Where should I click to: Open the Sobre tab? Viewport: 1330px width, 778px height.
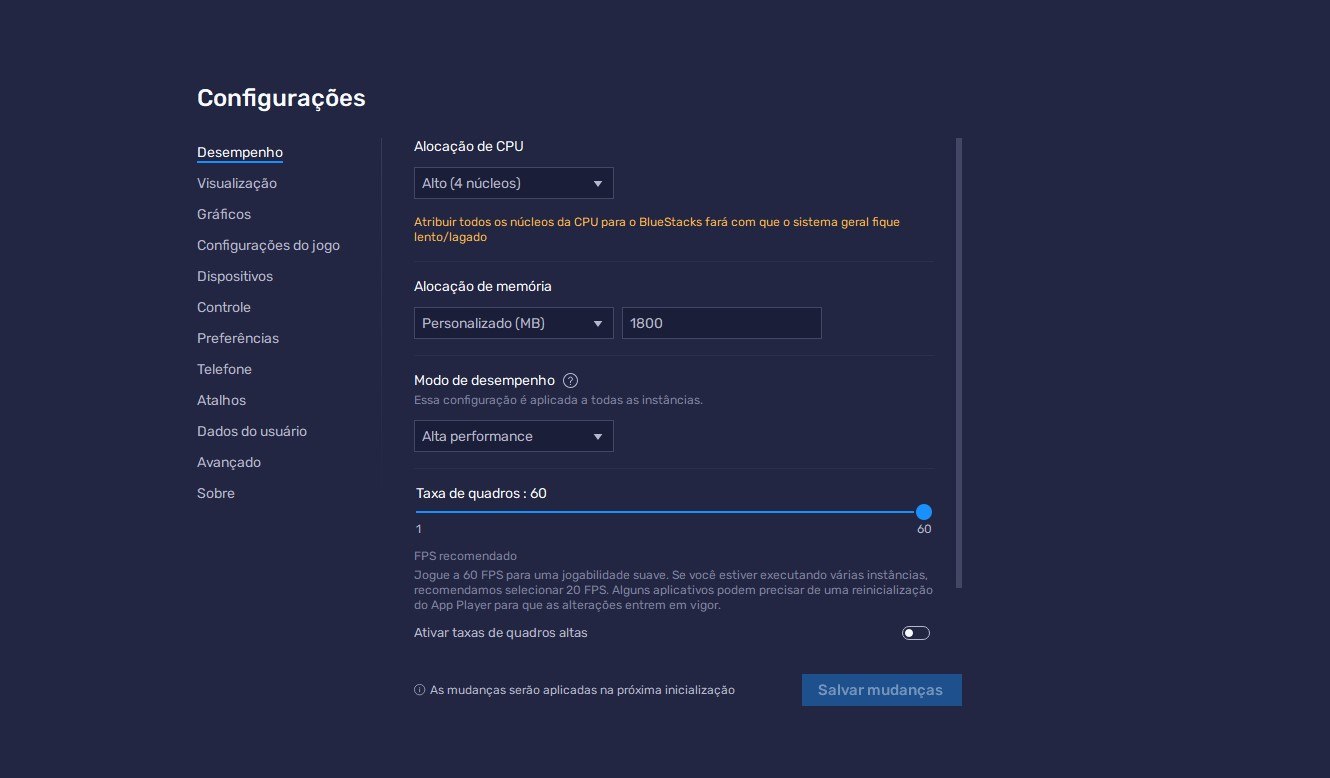[x=216, y=493]
